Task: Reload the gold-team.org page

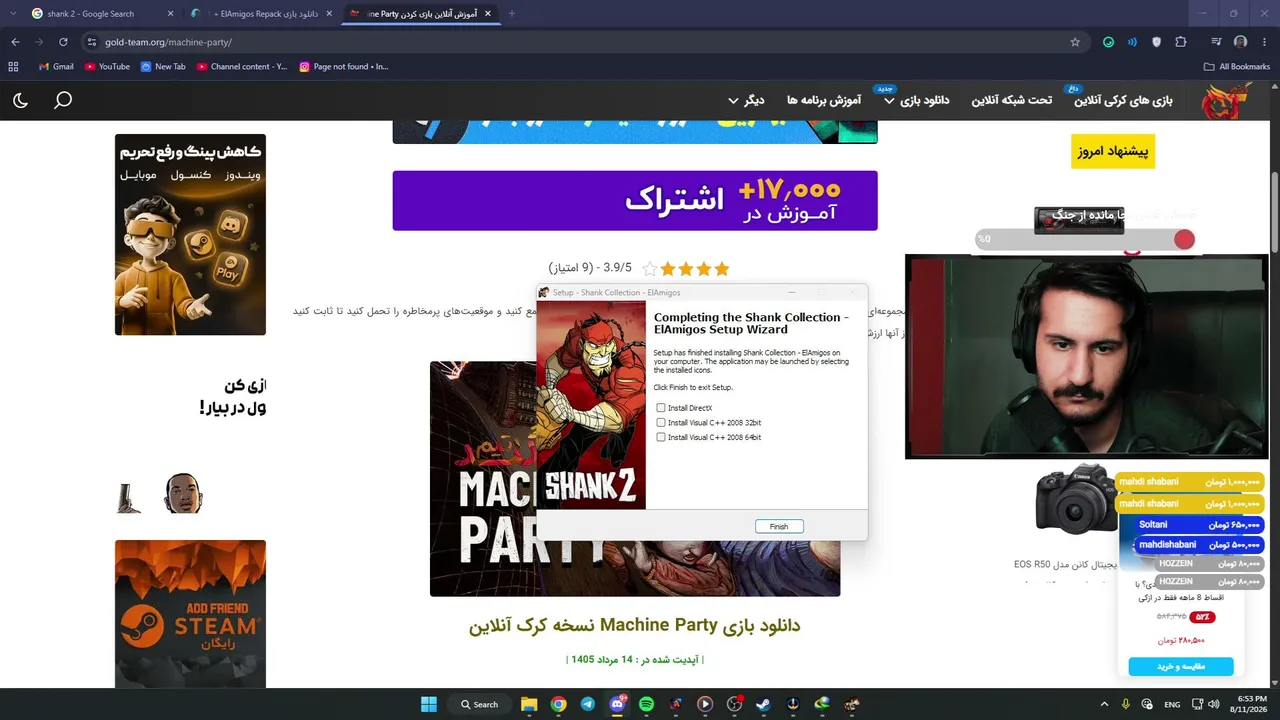Action: point(63,42)
